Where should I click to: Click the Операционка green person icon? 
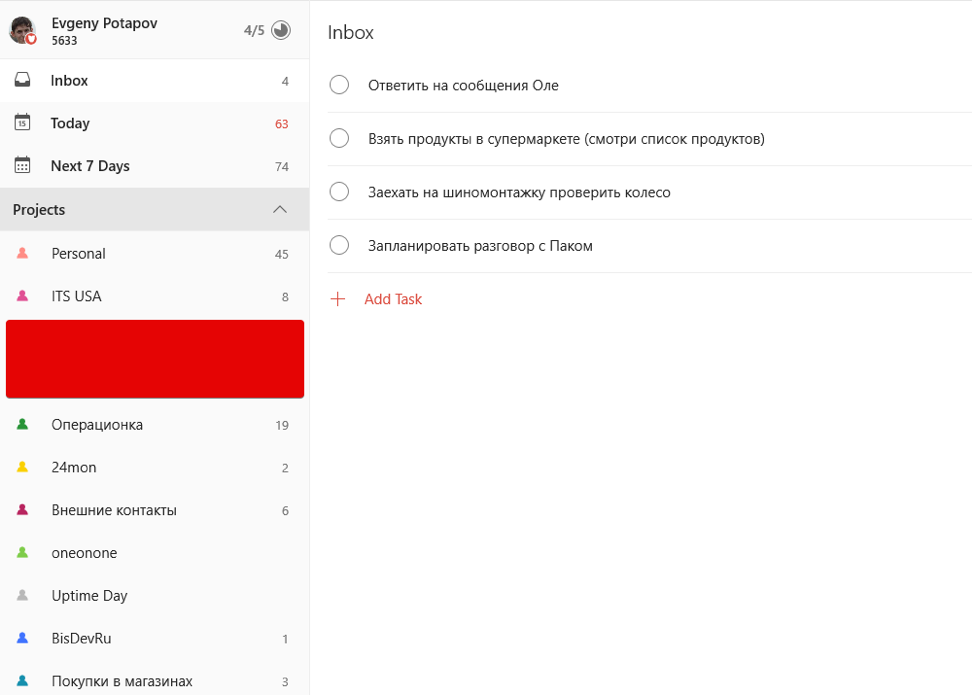22,424
